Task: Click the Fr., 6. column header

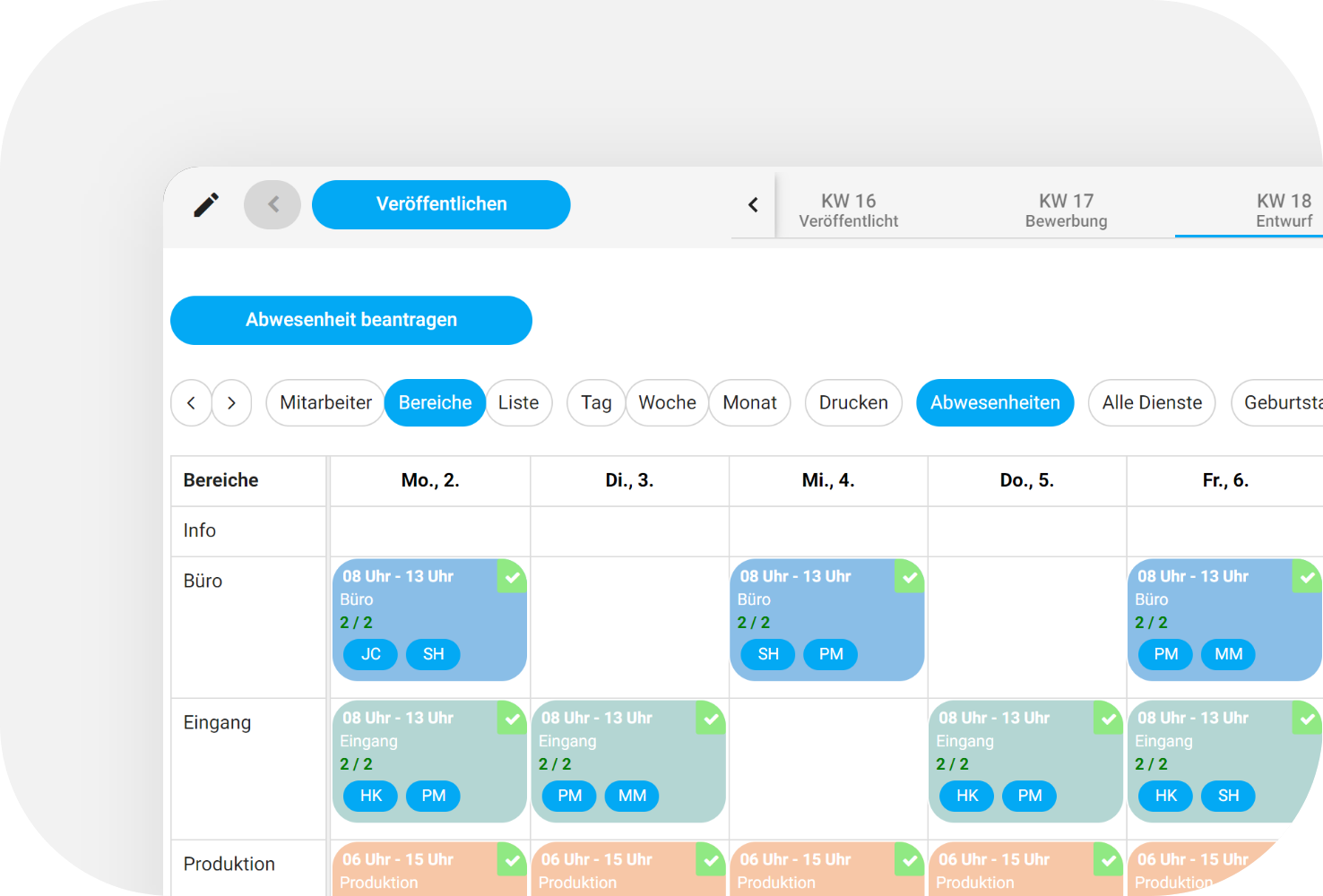Action: point(1225,480)
